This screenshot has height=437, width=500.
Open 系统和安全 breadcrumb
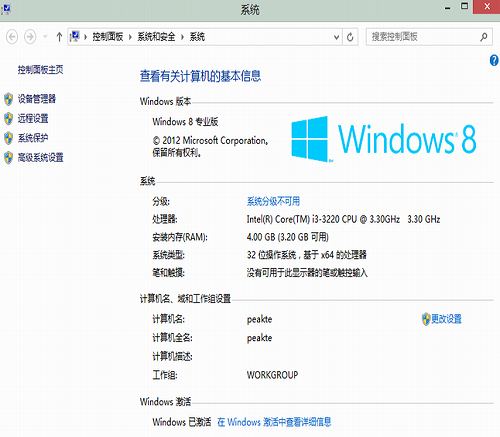(x=156, y=37)
